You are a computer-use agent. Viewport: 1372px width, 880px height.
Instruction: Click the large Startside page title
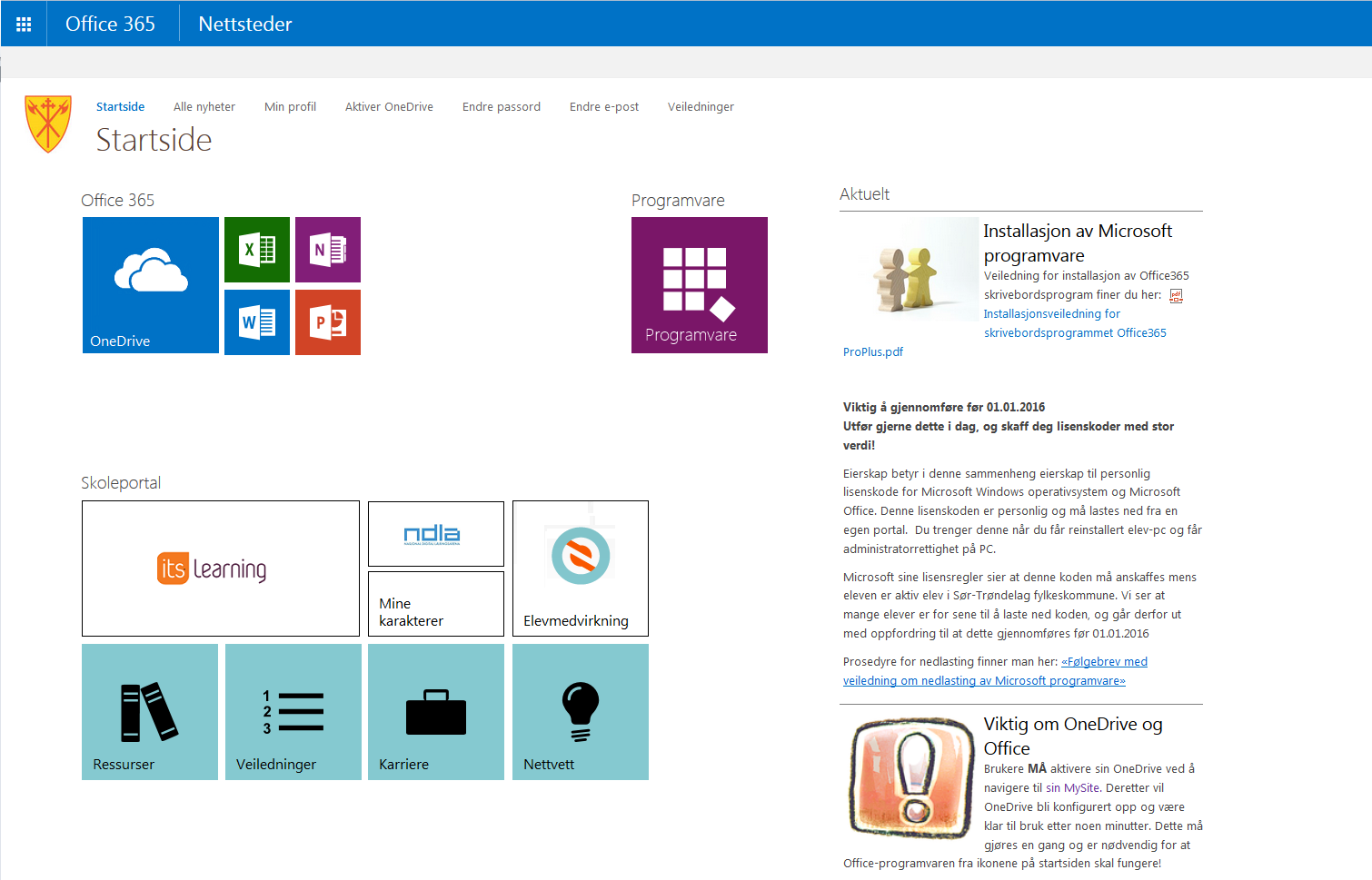point(154,139)
